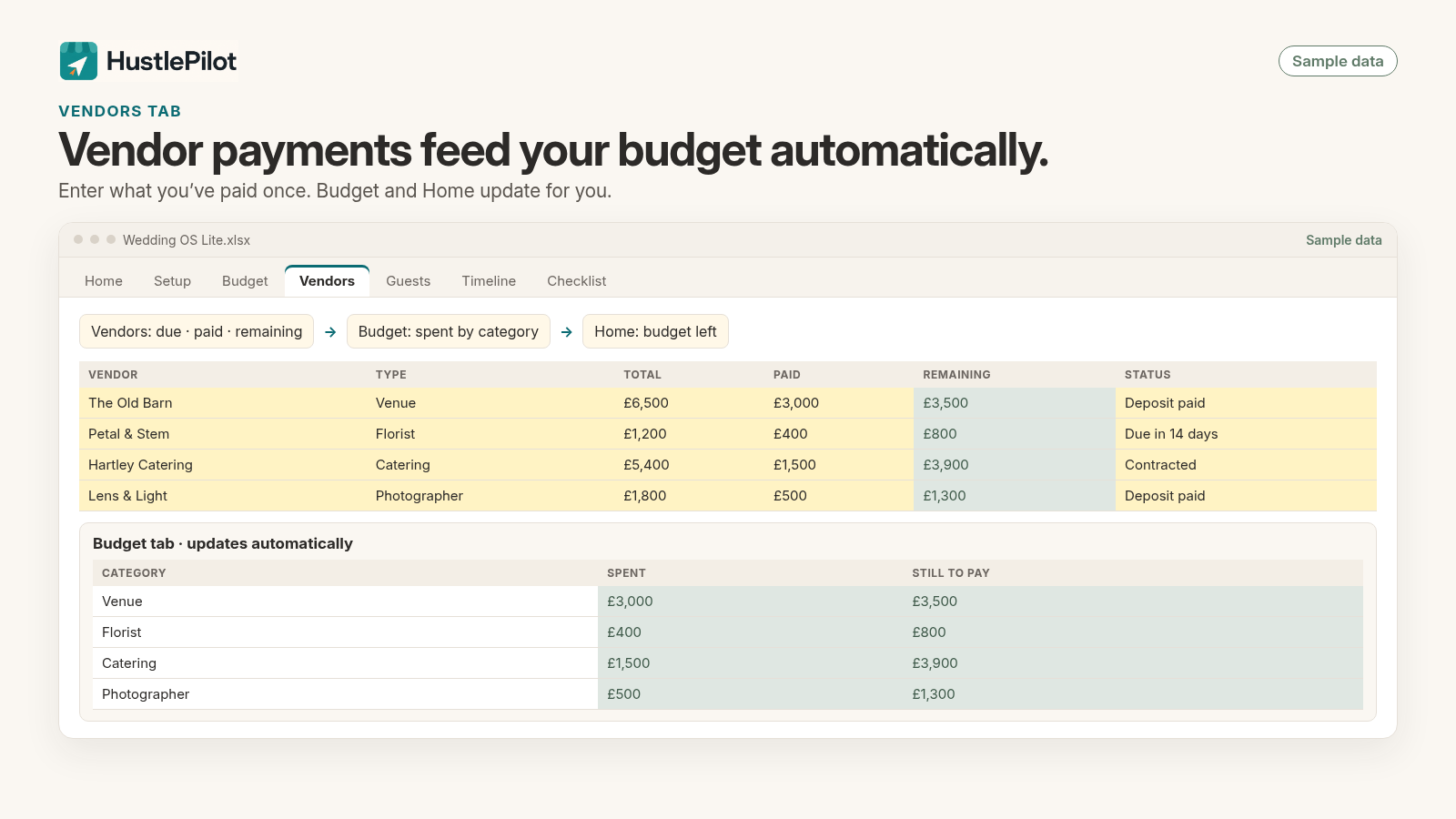Open the Home tab
The height and width of the screenshot is (819, 1456).
point(104,281)
